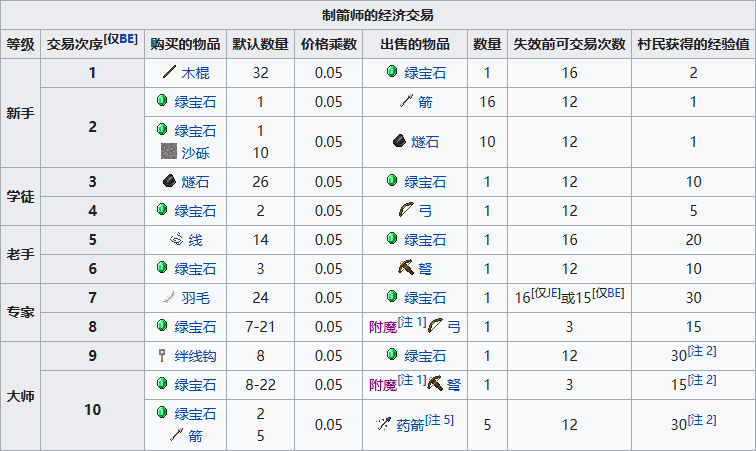Click the tripwire hook icon beside 绊线钩
Screen dimensions: 756x451
161,356
